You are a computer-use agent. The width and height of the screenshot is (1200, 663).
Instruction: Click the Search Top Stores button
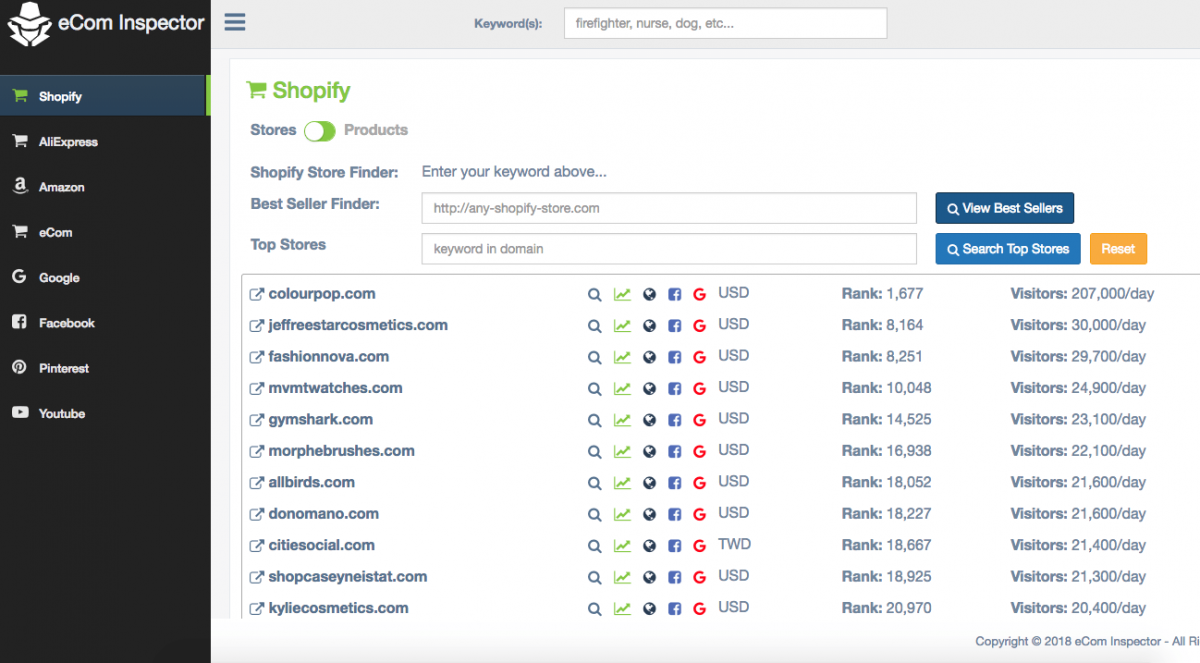coord(1007,248)
